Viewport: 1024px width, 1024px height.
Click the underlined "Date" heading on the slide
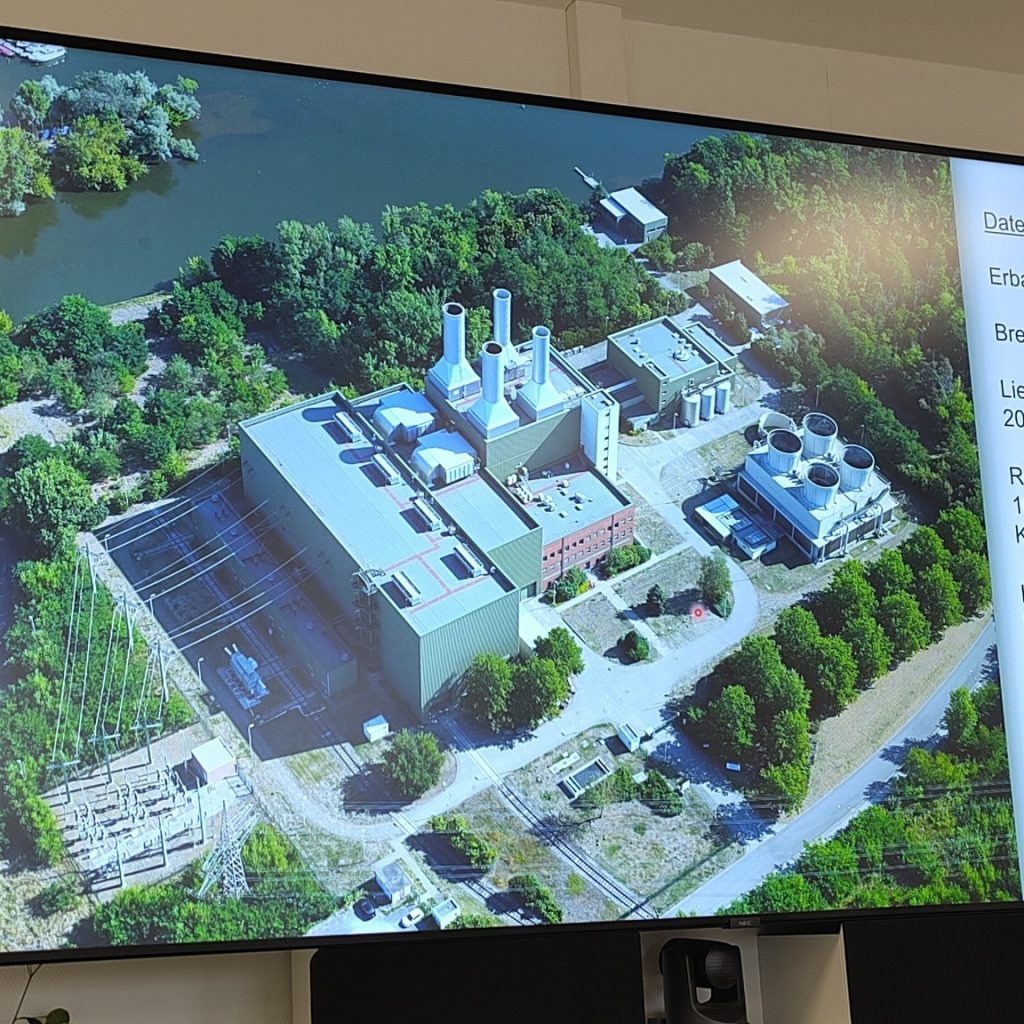pos(1002,223)
